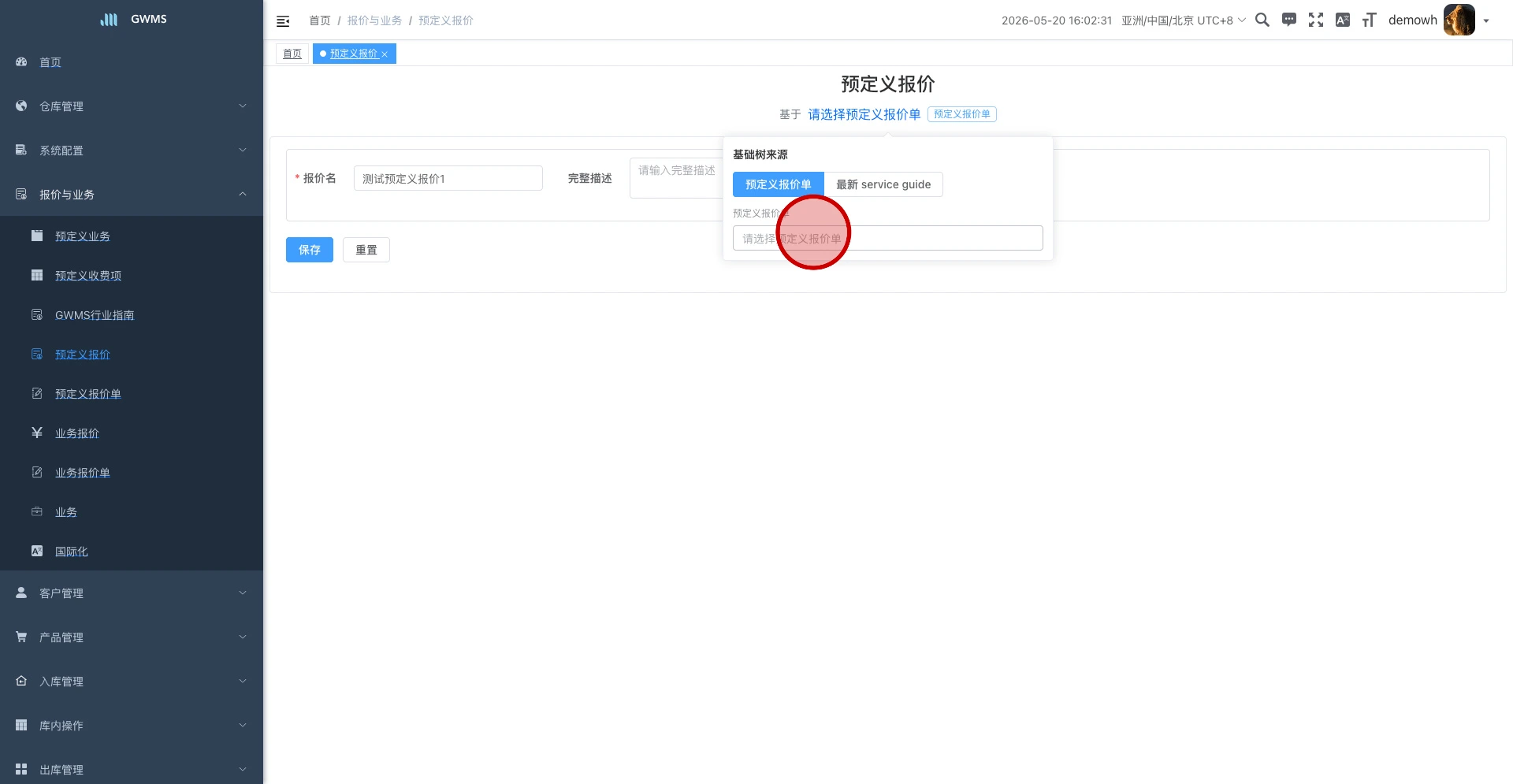This screenshot has height=784, width=1513.
Task: Open the chat message icon
Action: click(1289, 20)
